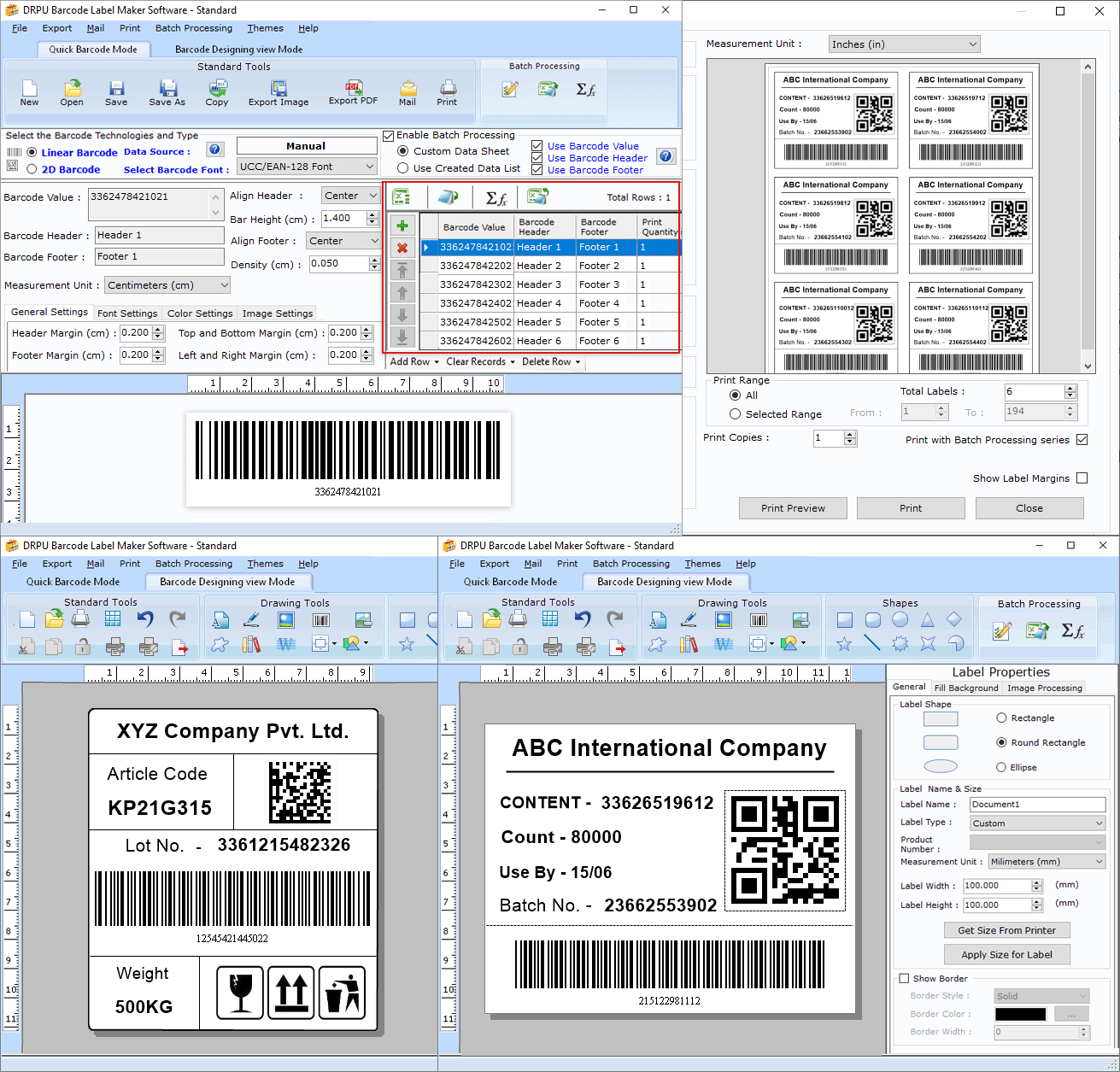The height and width of the screenshot is (1072, 1120).
Task: Click the Barcode Value input field
Action: 156,204
